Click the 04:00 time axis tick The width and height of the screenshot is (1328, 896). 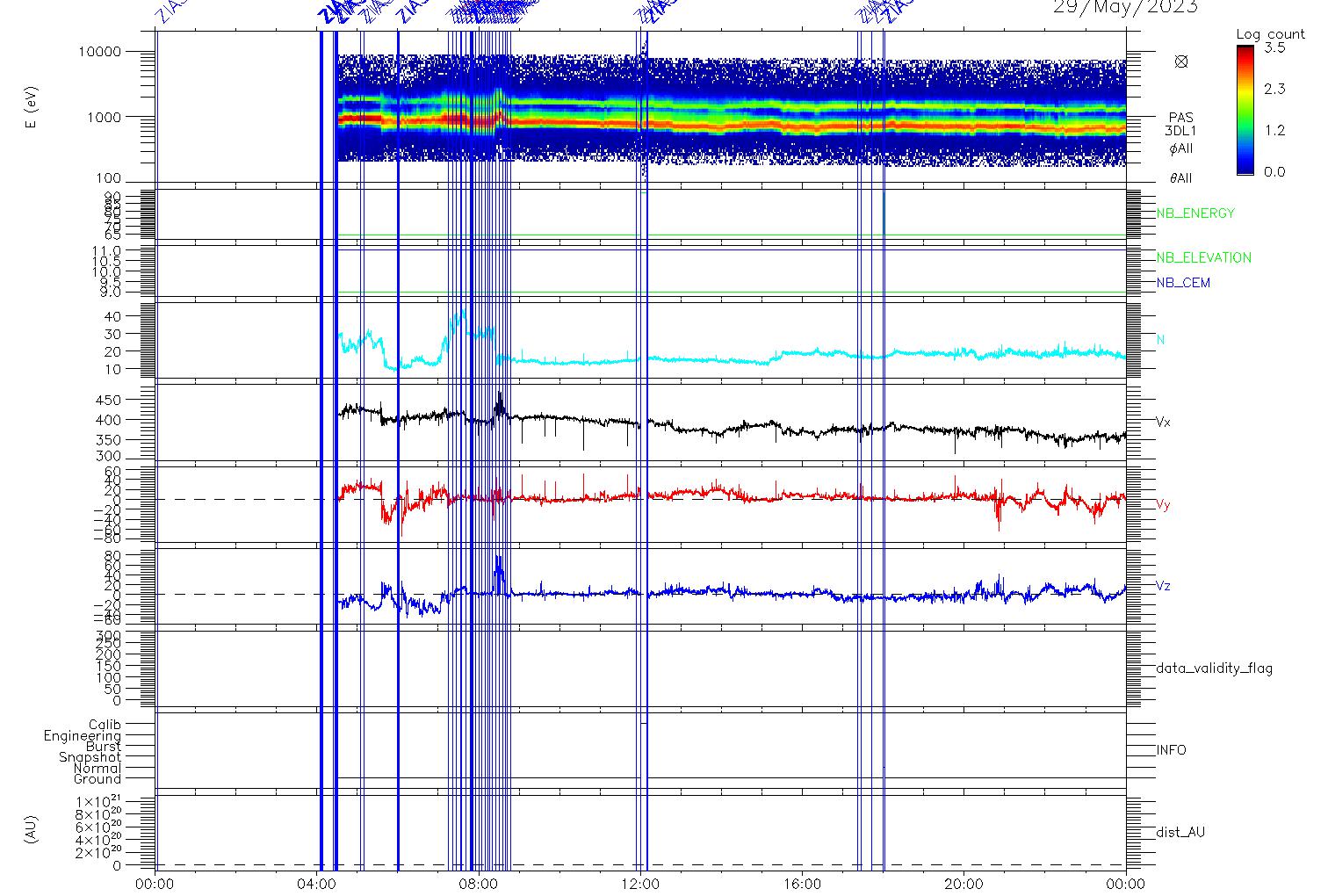[x=317, y=885]
